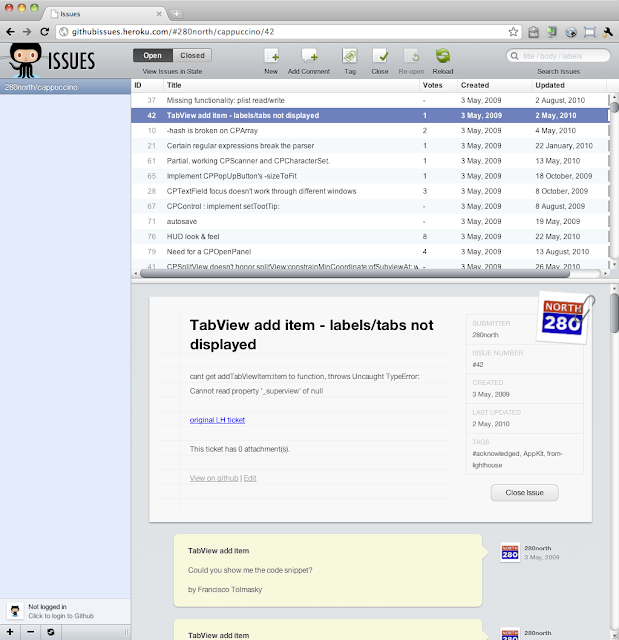Click the search issues field
619x640 pixels.
tap(558, 56)
